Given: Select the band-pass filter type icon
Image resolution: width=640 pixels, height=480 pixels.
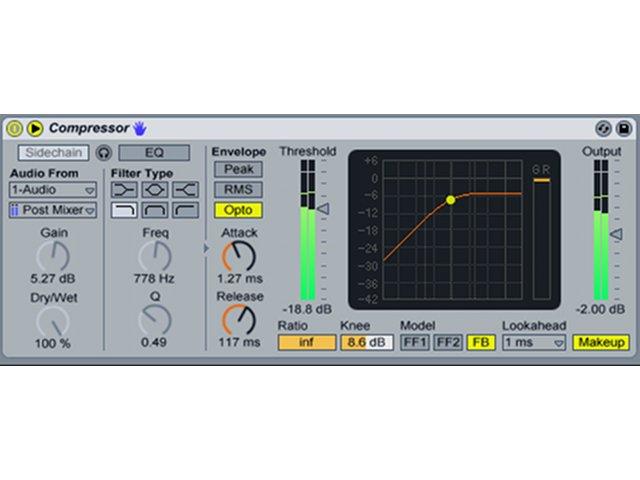Looking at the screenshot, I should [155, 210].
